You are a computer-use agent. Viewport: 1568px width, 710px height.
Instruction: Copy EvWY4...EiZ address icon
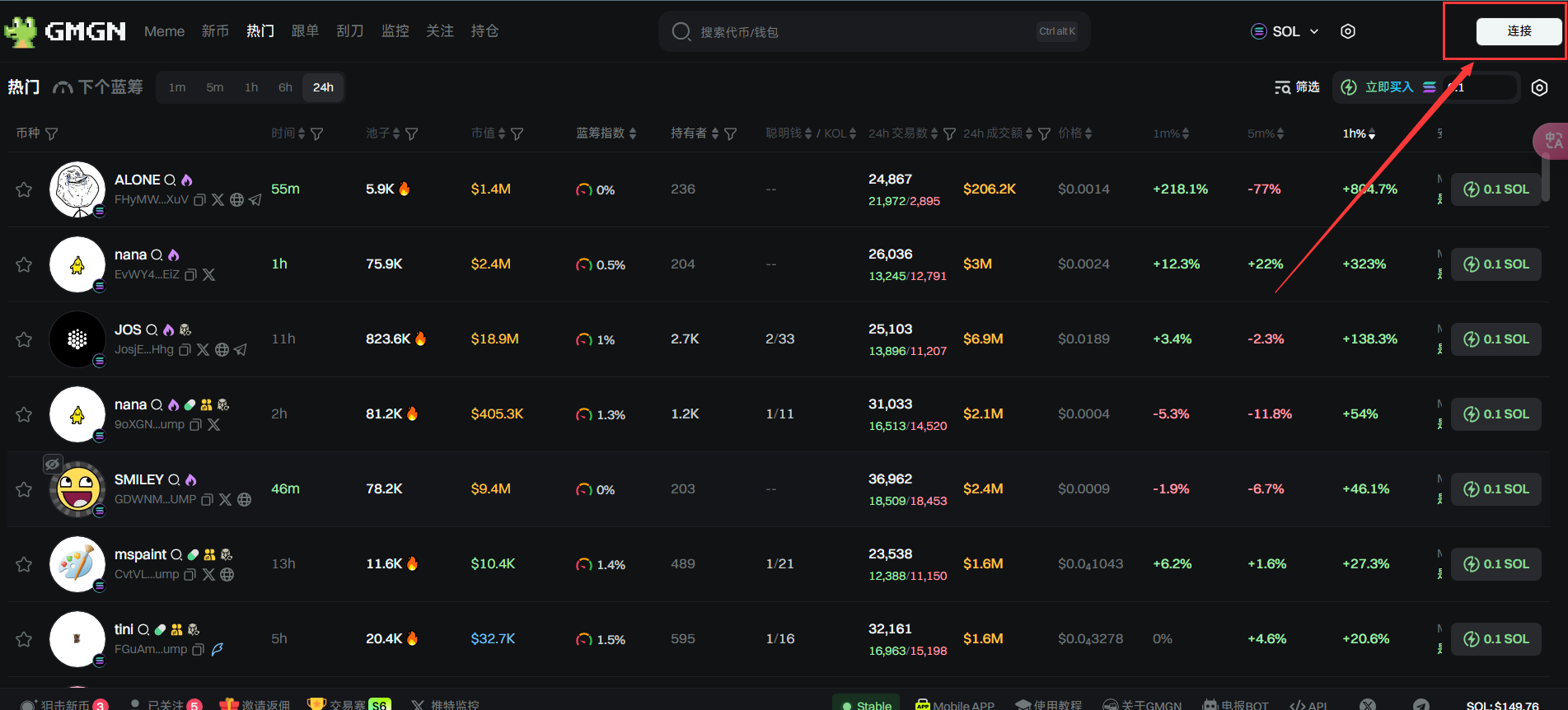tap(190, 275)
